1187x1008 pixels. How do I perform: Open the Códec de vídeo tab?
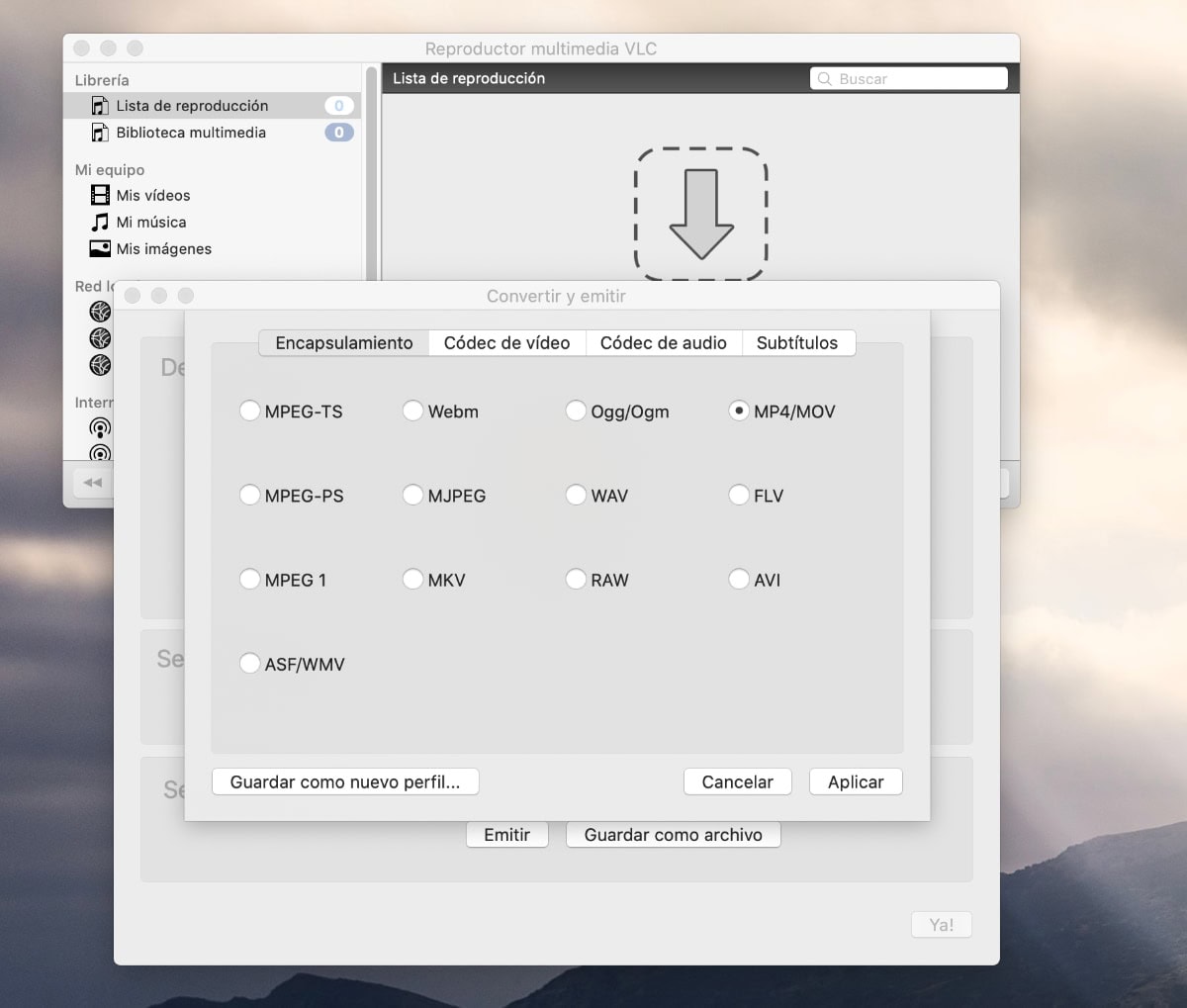507,343
